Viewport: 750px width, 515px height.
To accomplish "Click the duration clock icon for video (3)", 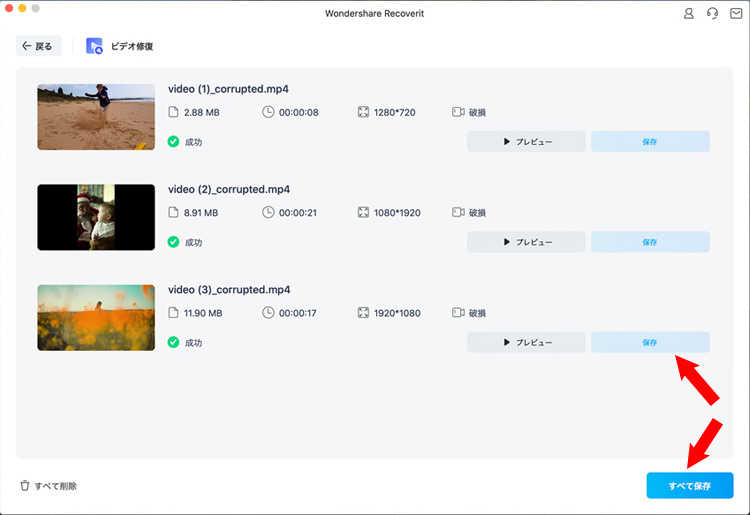I will click(x=268, y=313).
